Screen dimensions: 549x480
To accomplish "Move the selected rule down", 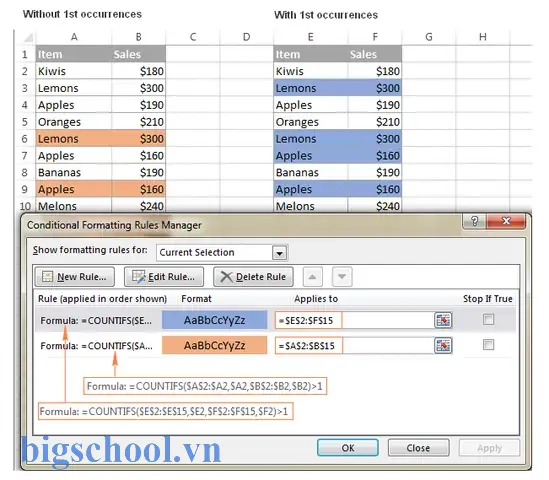I will (x=342, y=277).
